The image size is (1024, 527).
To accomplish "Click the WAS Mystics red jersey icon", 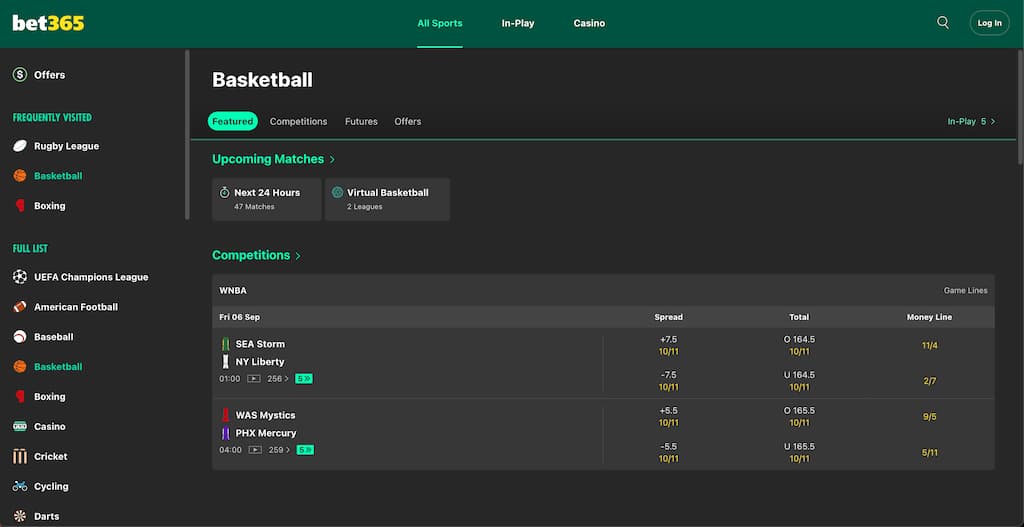I will [225, 415].
